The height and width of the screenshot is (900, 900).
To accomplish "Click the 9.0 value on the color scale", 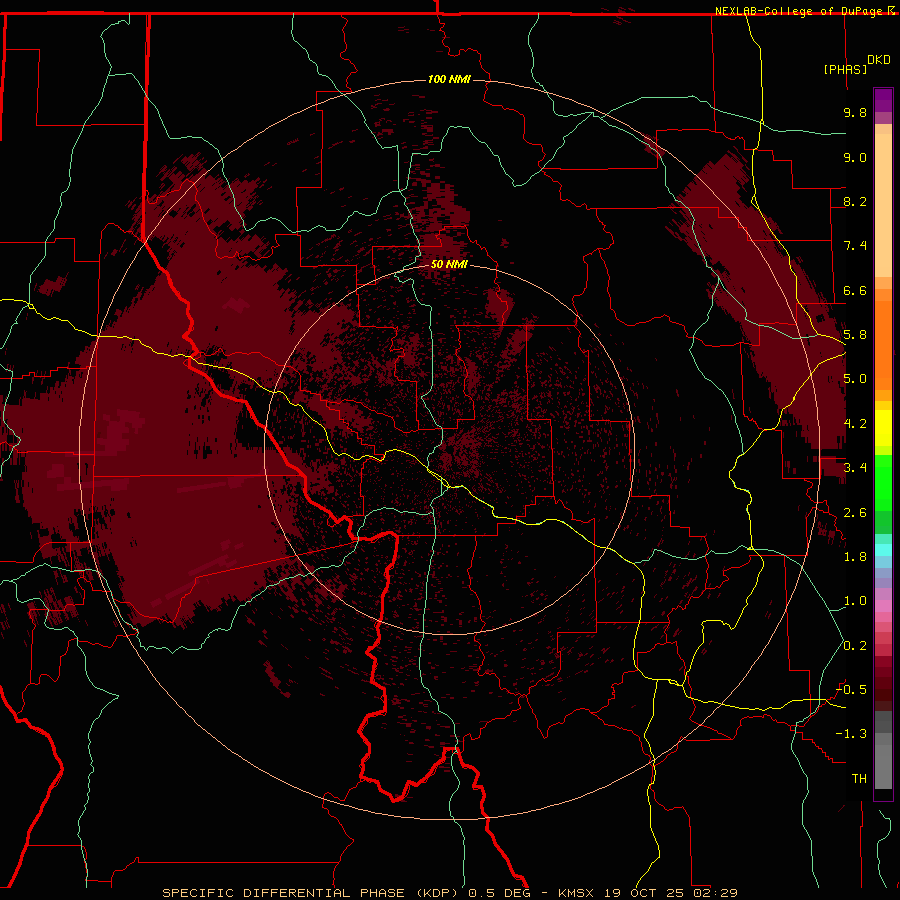I will 855,157.
